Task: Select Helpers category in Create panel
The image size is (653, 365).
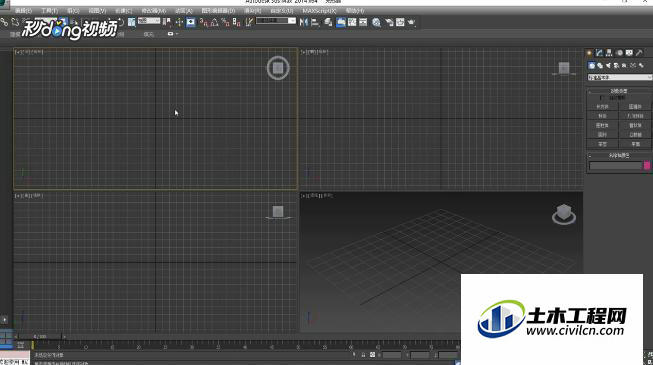Action: [624, 65]
